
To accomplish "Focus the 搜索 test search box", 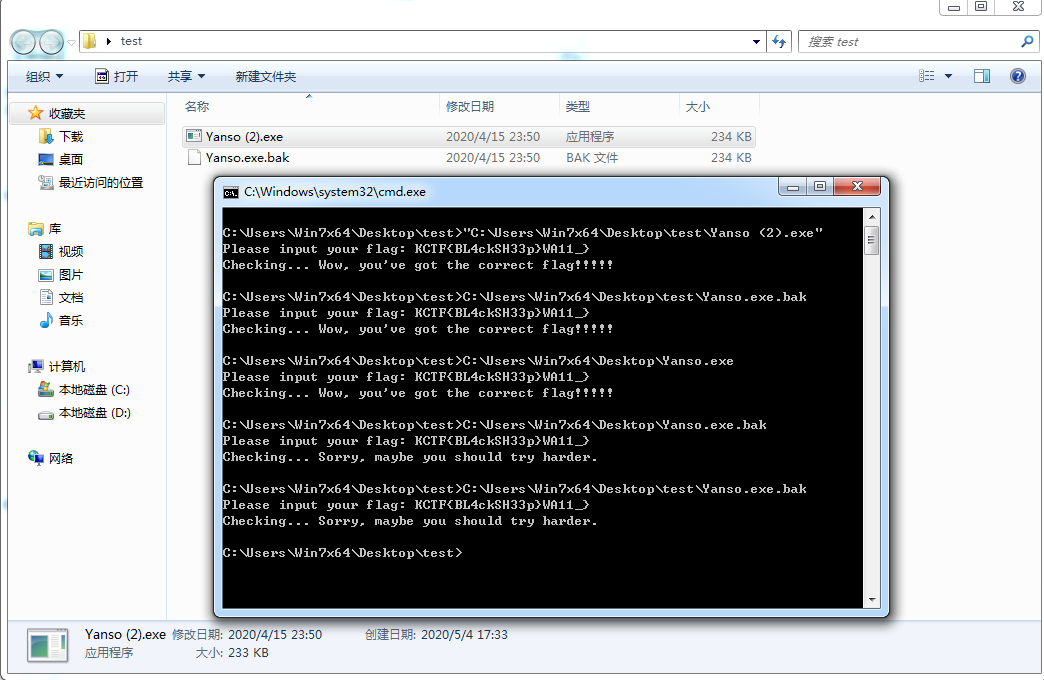I will coord(909,41).
